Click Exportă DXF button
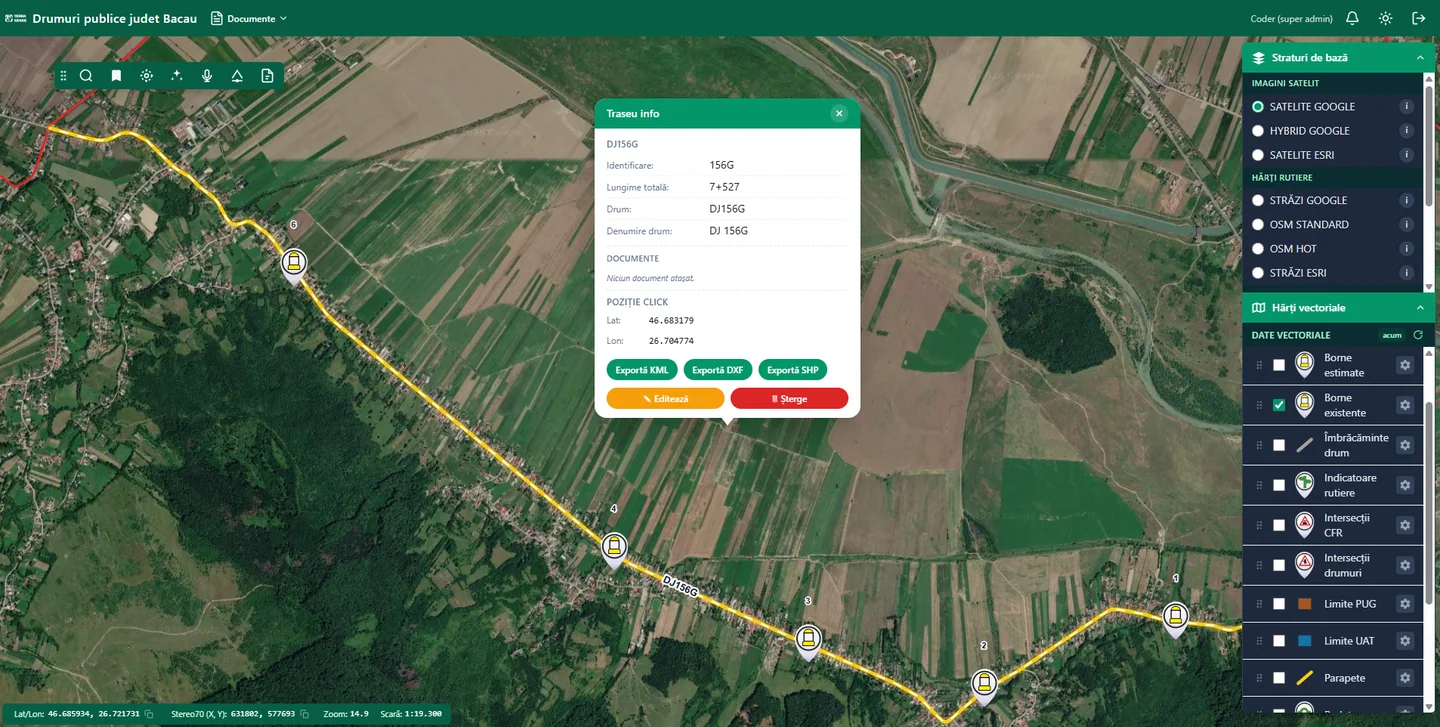 click(718, 370)
